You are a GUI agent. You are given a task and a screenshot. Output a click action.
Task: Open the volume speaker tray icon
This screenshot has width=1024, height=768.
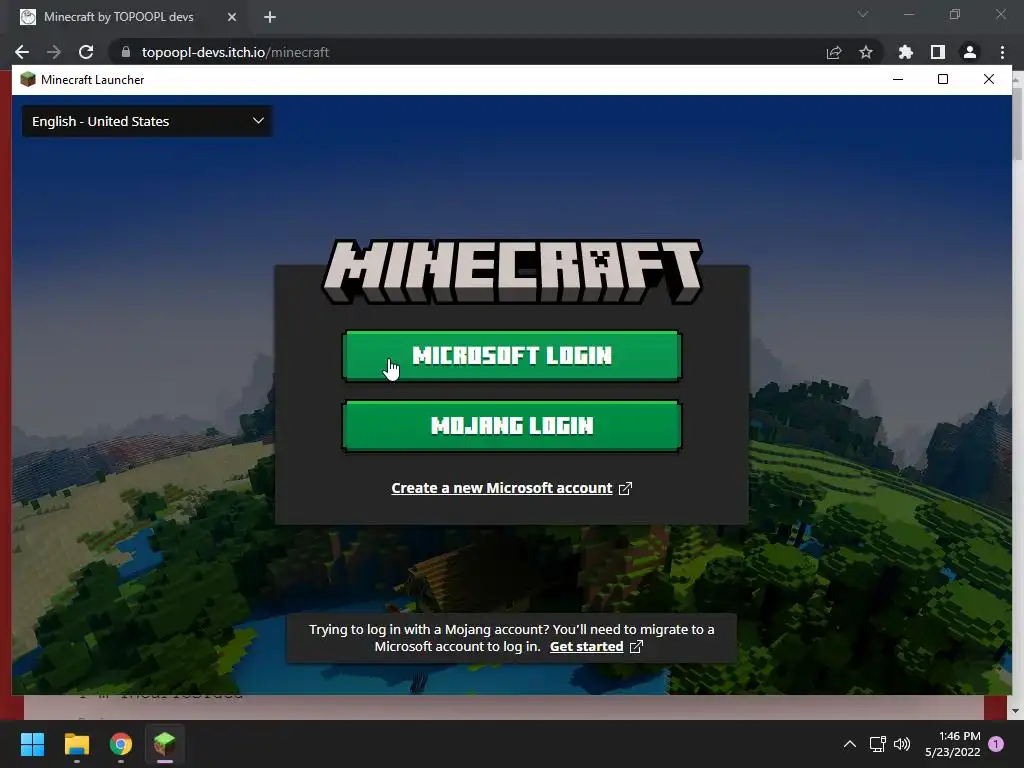[x=902, y=744]
